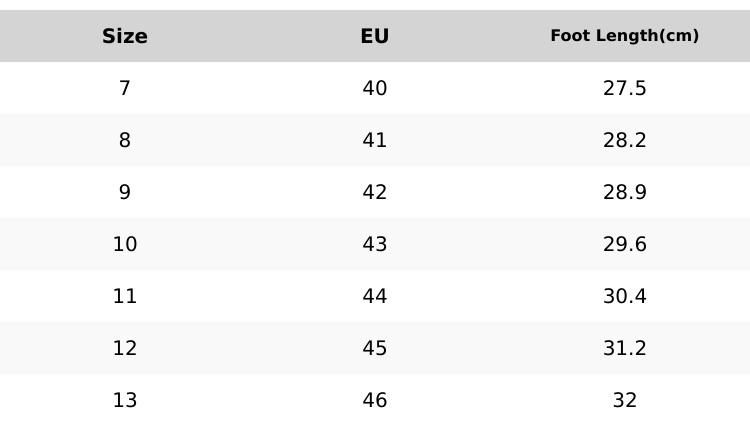The width and height of the screenshot is (750, 426).
Task: Select the EU 40 cell
Action: click(x=374, y=88)
